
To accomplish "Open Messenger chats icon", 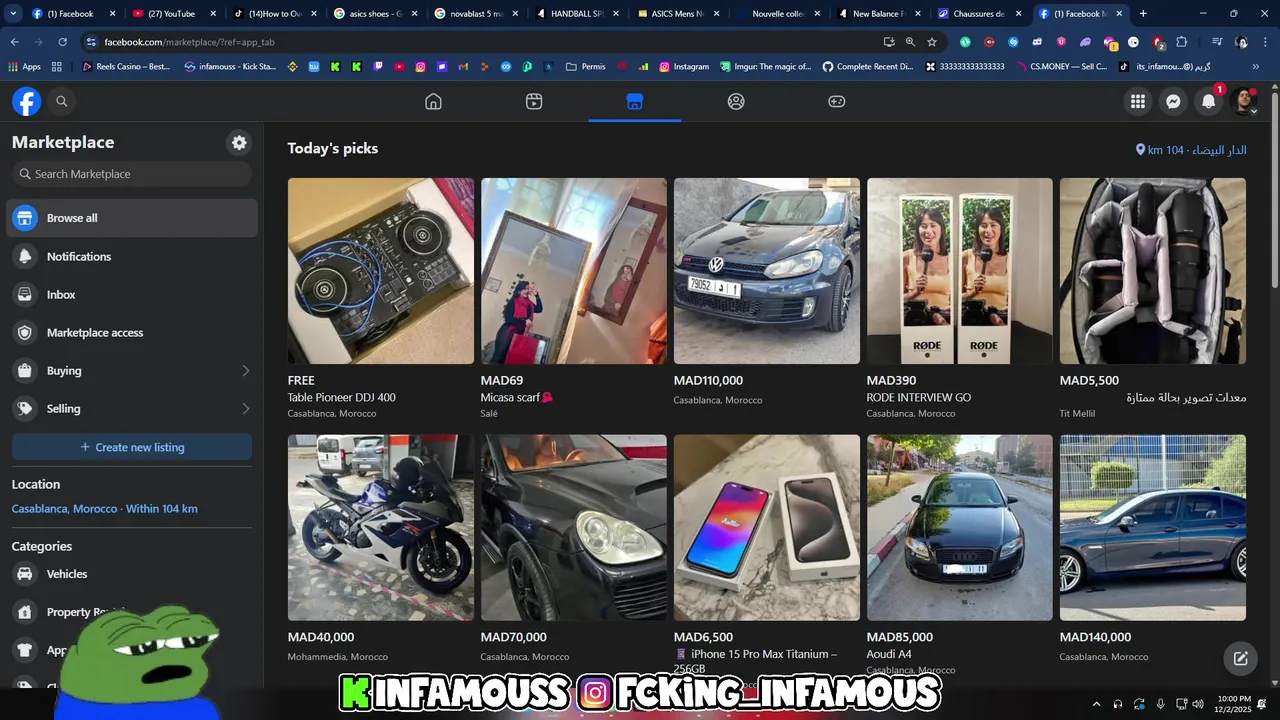I will tap(1173, 101).
